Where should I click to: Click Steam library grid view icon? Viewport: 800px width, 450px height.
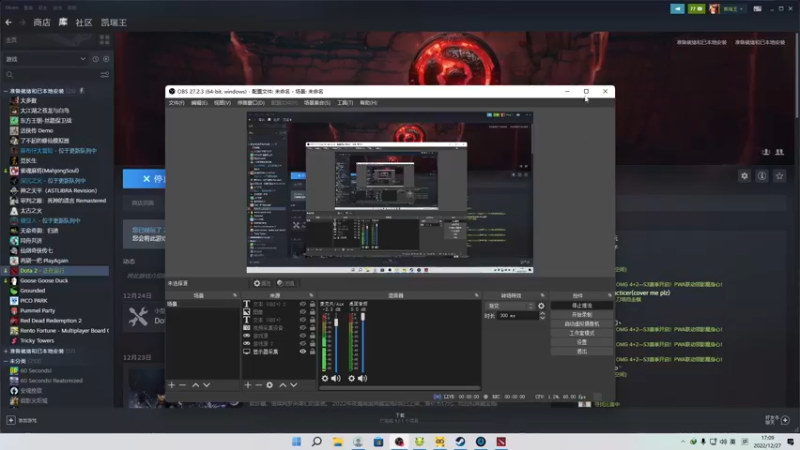105,40
